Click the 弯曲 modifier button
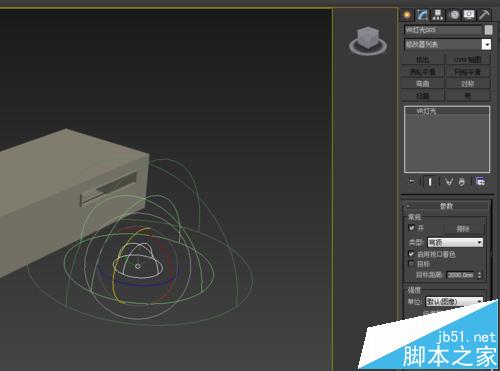The width and height of the screenshot is (500, 371). pyautogui.click(x=423, y=84)
